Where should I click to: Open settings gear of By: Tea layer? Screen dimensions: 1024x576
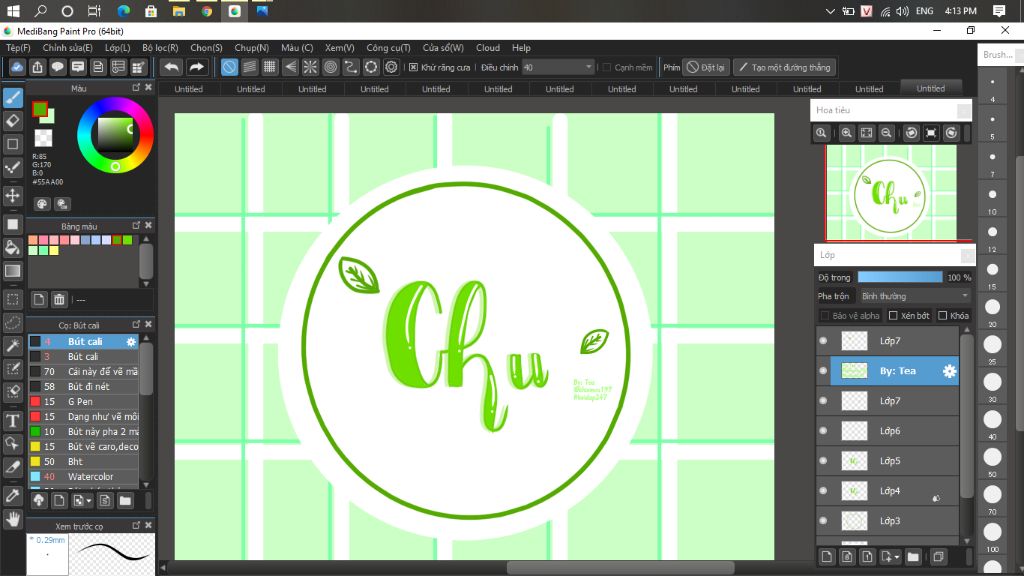949,371
